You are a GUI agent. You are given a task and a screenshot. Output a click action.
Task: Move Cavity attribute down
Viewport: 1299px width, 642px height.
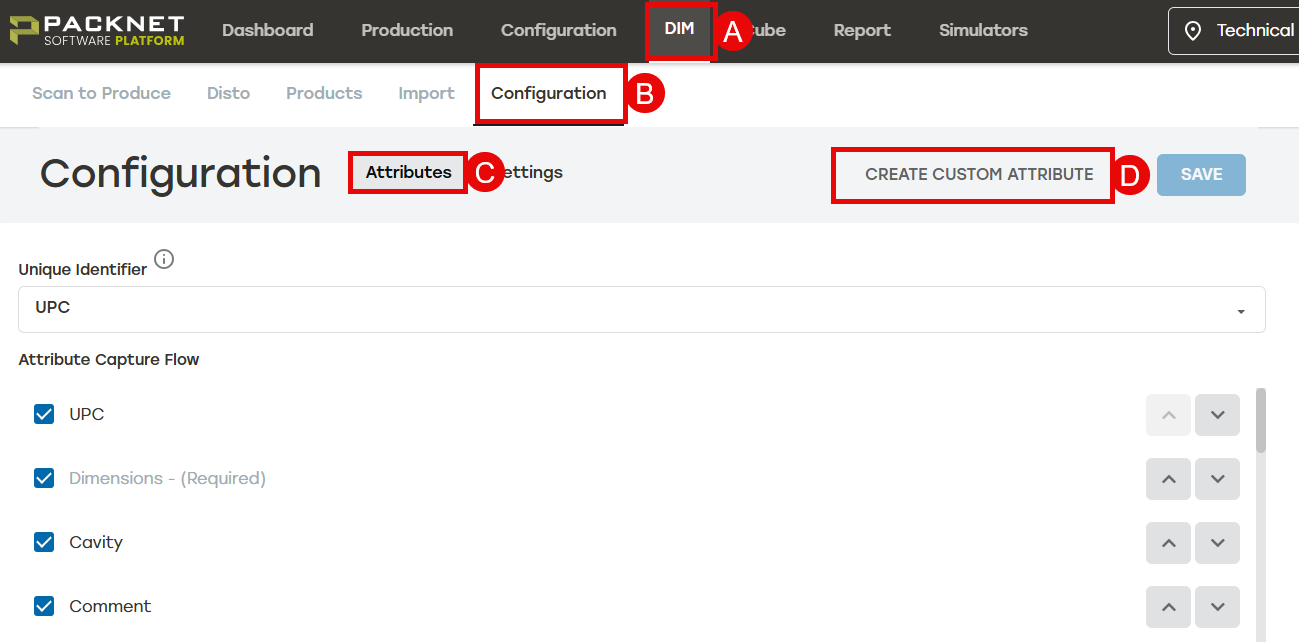click(1217, 543)
